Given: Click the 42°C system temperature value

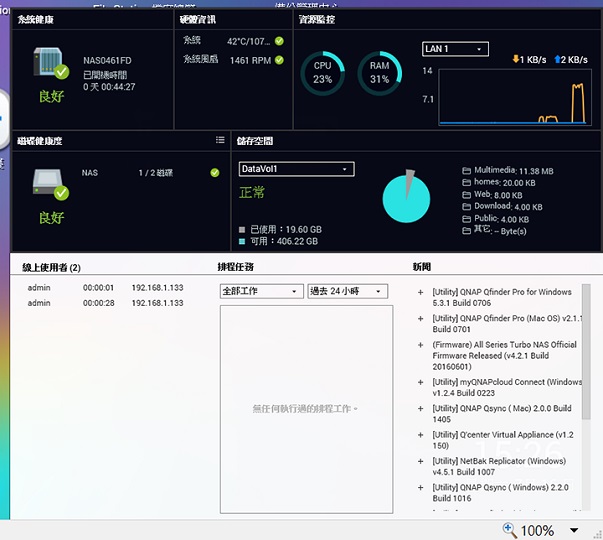Looking at the screenshot, I should 248,41.
